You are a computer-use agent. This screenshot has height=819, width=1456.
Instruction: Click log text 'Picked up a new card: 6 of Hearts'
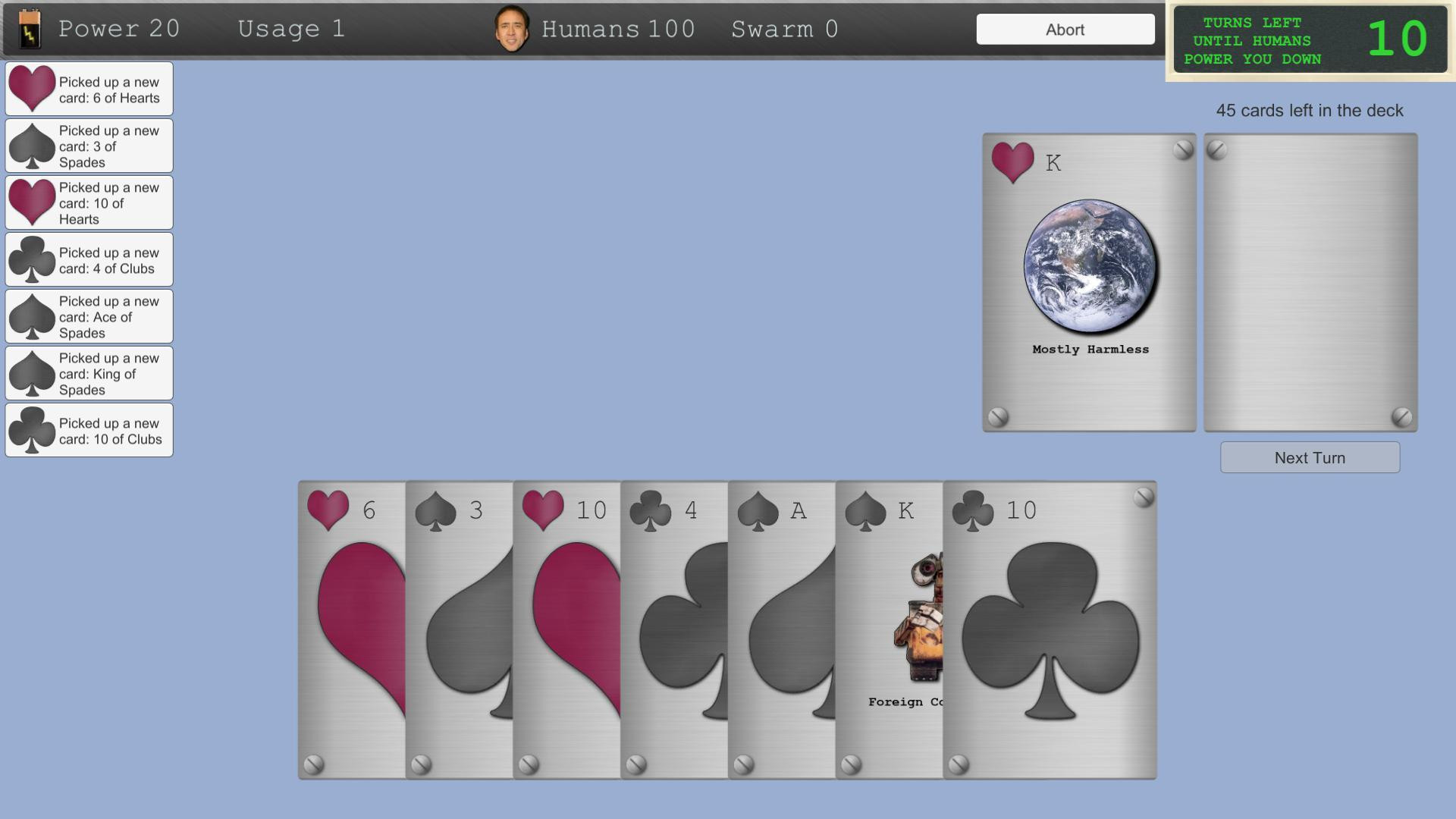tap(109, 90)
